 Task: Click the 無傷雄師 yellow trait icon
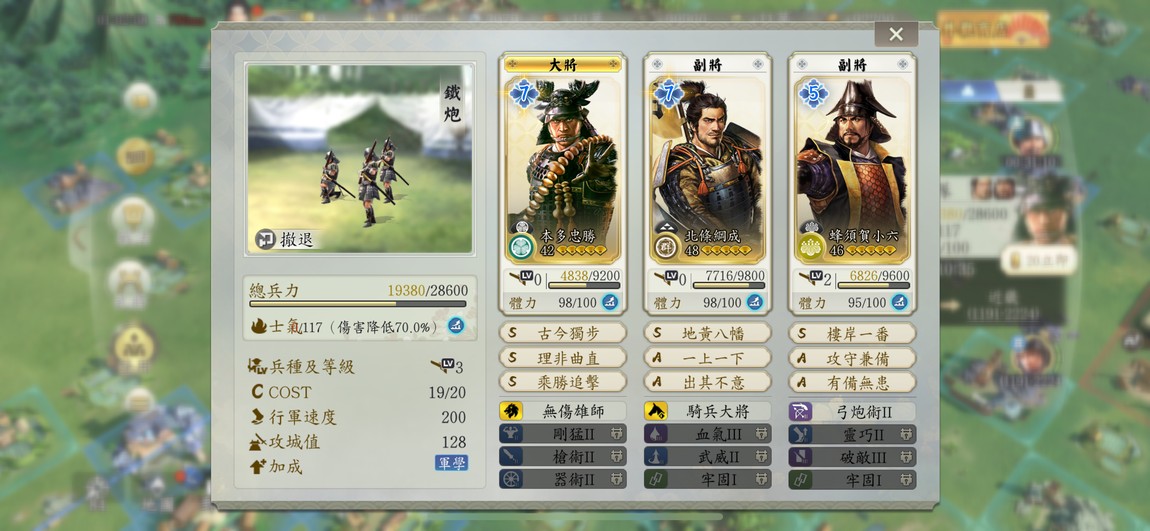coord(510,411)
